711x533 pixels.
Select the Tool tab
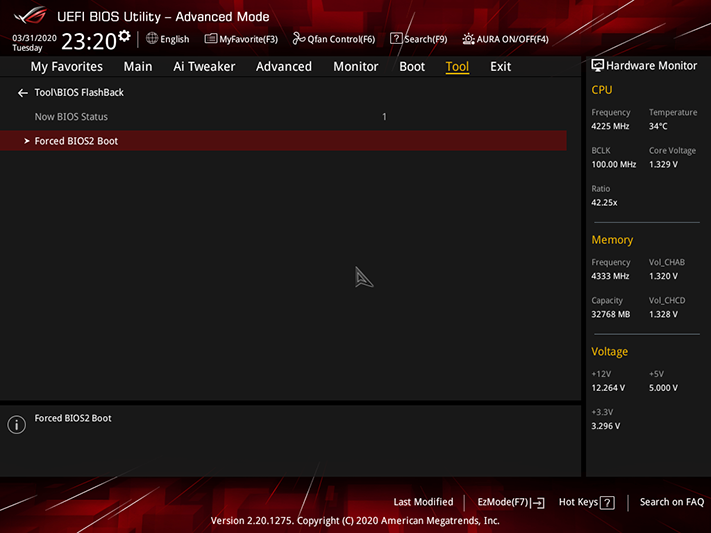(x=457, y=67)
